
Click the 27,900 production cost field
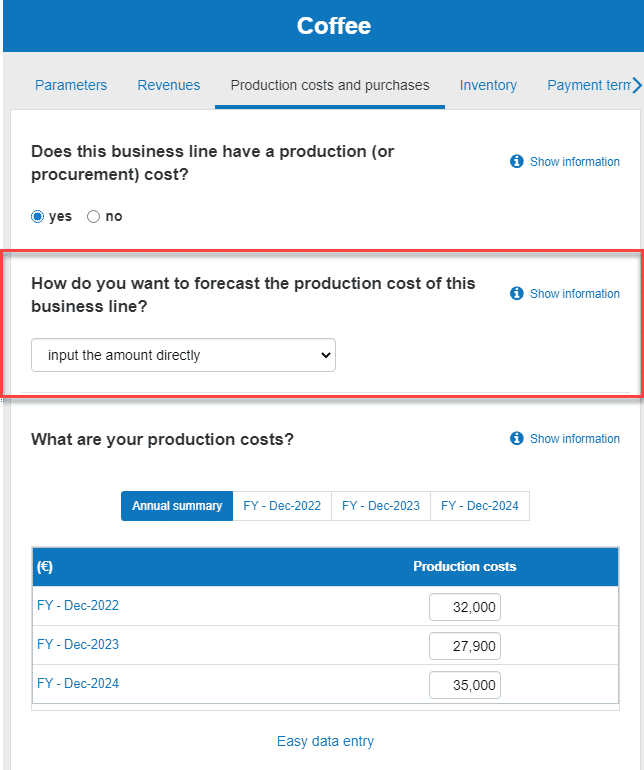(x=465, y=646)
